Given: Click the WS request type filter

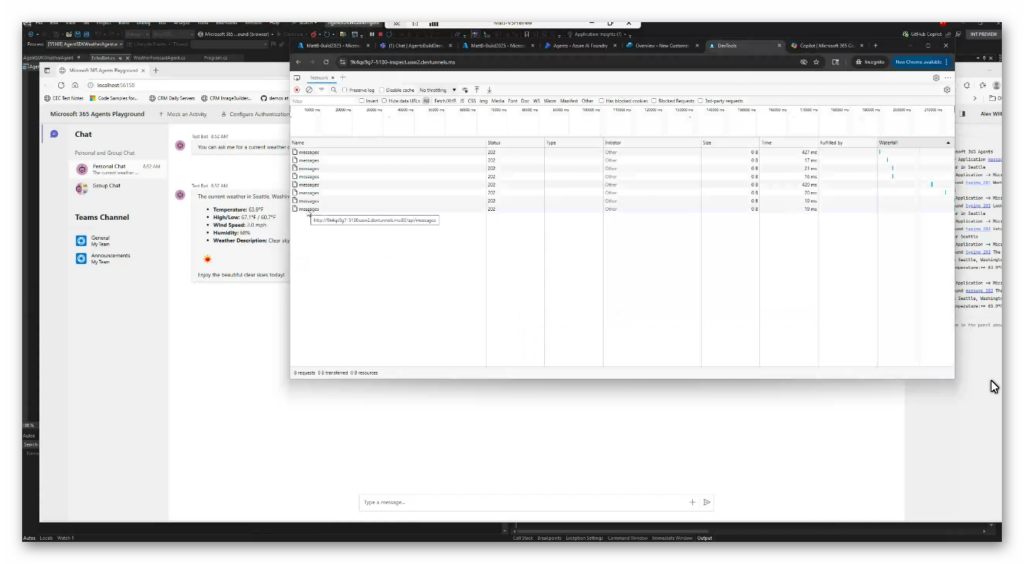Looking at the screenshot, I should click(x=536, y=101).
